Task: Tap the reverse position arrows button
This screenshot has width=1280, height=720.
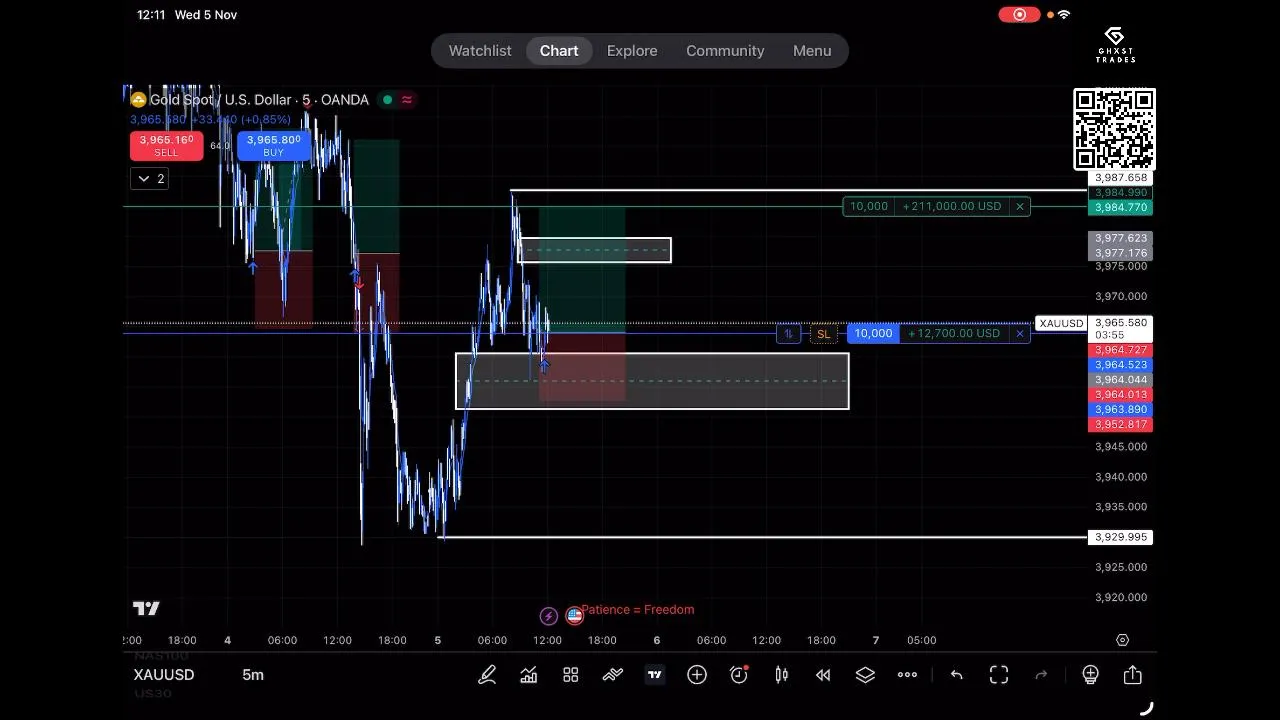Action: (x=788, y=334)
